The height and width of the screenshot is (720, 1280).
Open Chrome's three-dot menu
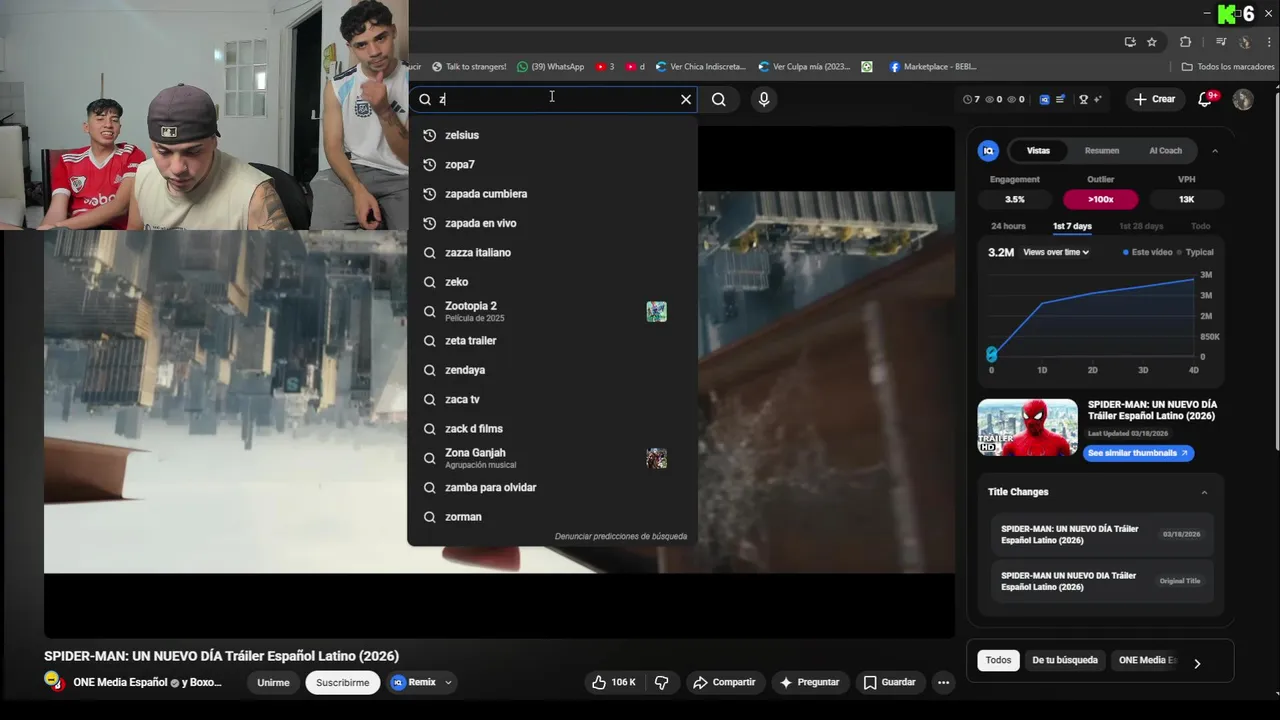[1267, 42]
